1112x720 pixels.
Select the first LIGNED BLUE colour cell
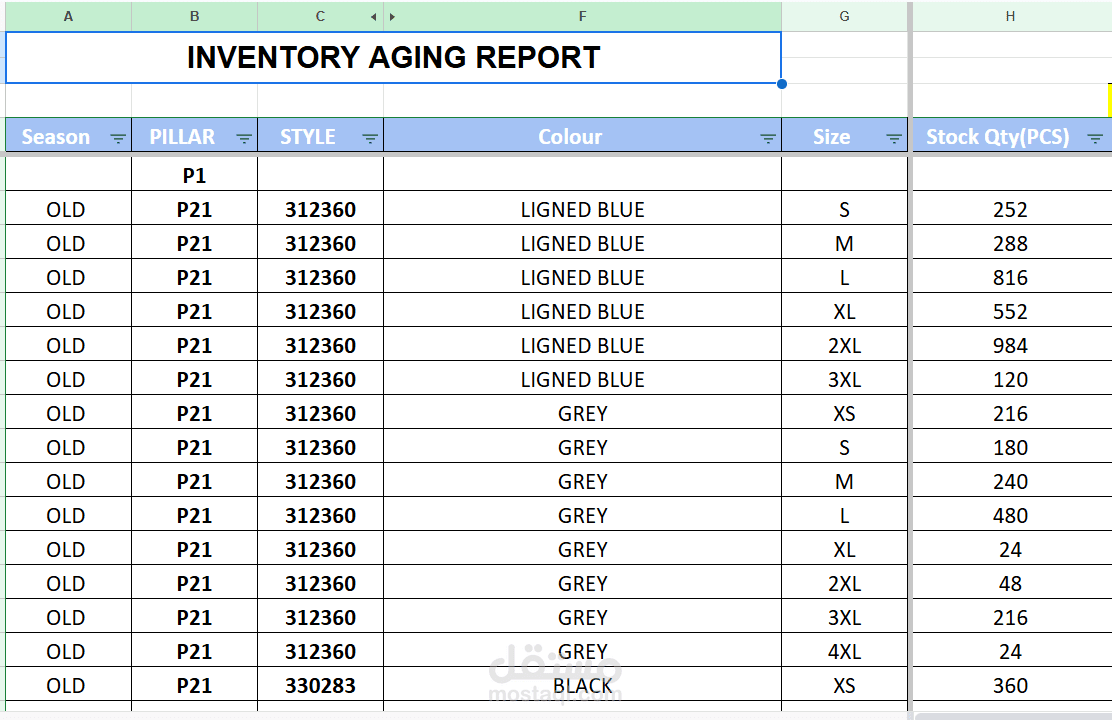582,210
